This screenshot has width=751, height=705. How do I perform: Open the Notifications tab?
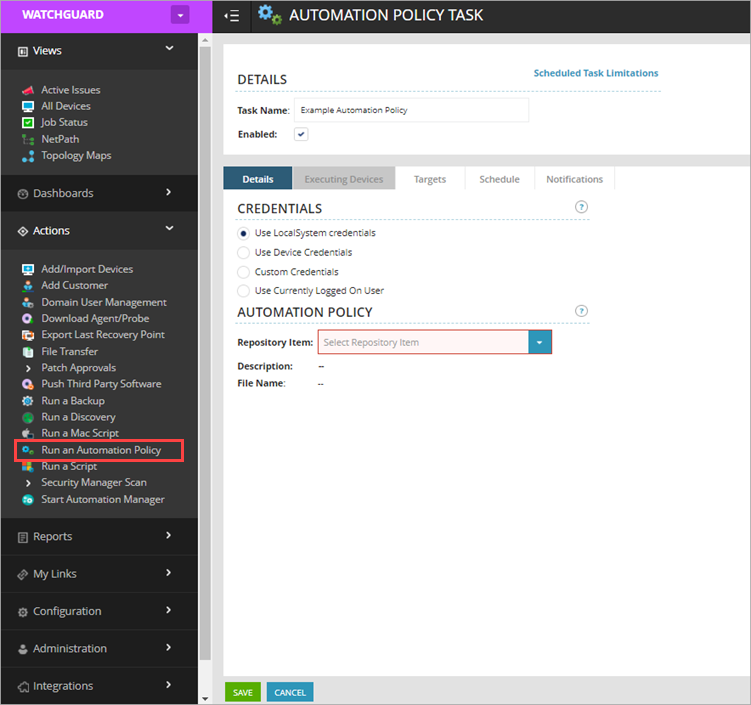pyautogui.click(x=575, y=179)
